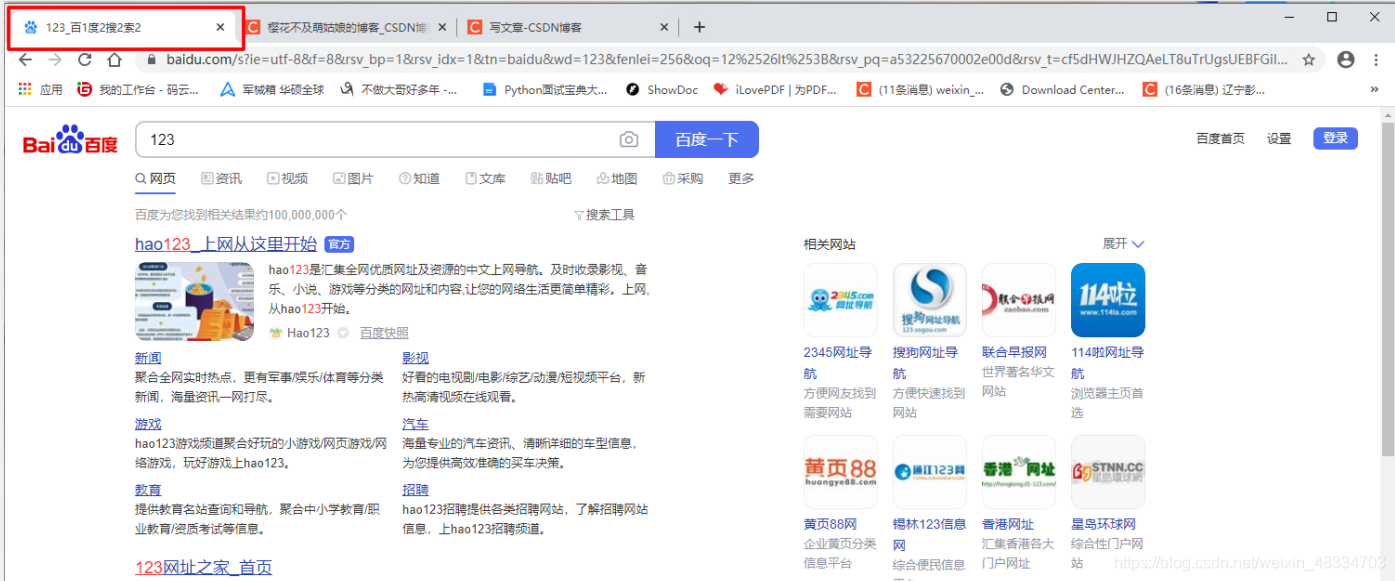Click the 百度一下 search button
The height and width of the screenshot is (581, 1395).
[707, 140]
